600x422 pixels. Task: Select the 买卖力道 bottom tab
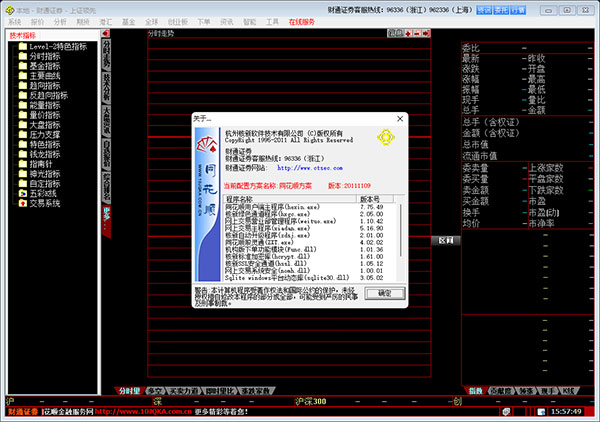[184, 391]
